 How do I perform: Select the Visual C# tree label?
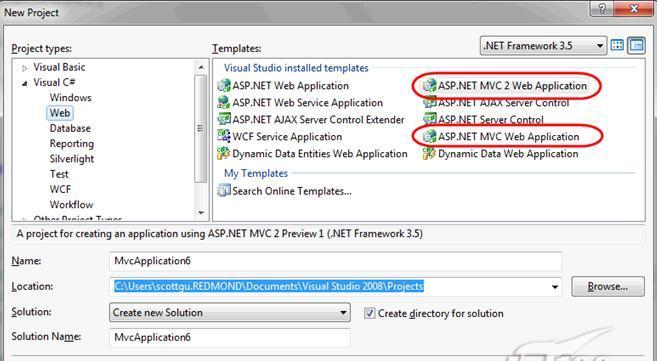54,83
